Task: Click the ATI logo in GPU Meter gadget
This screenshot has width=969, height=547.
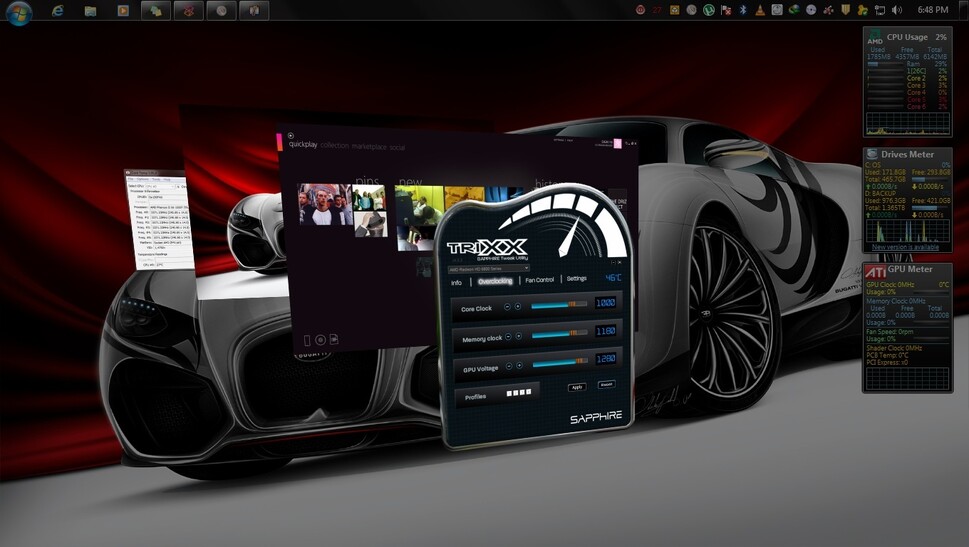Action: pos(875,271)
